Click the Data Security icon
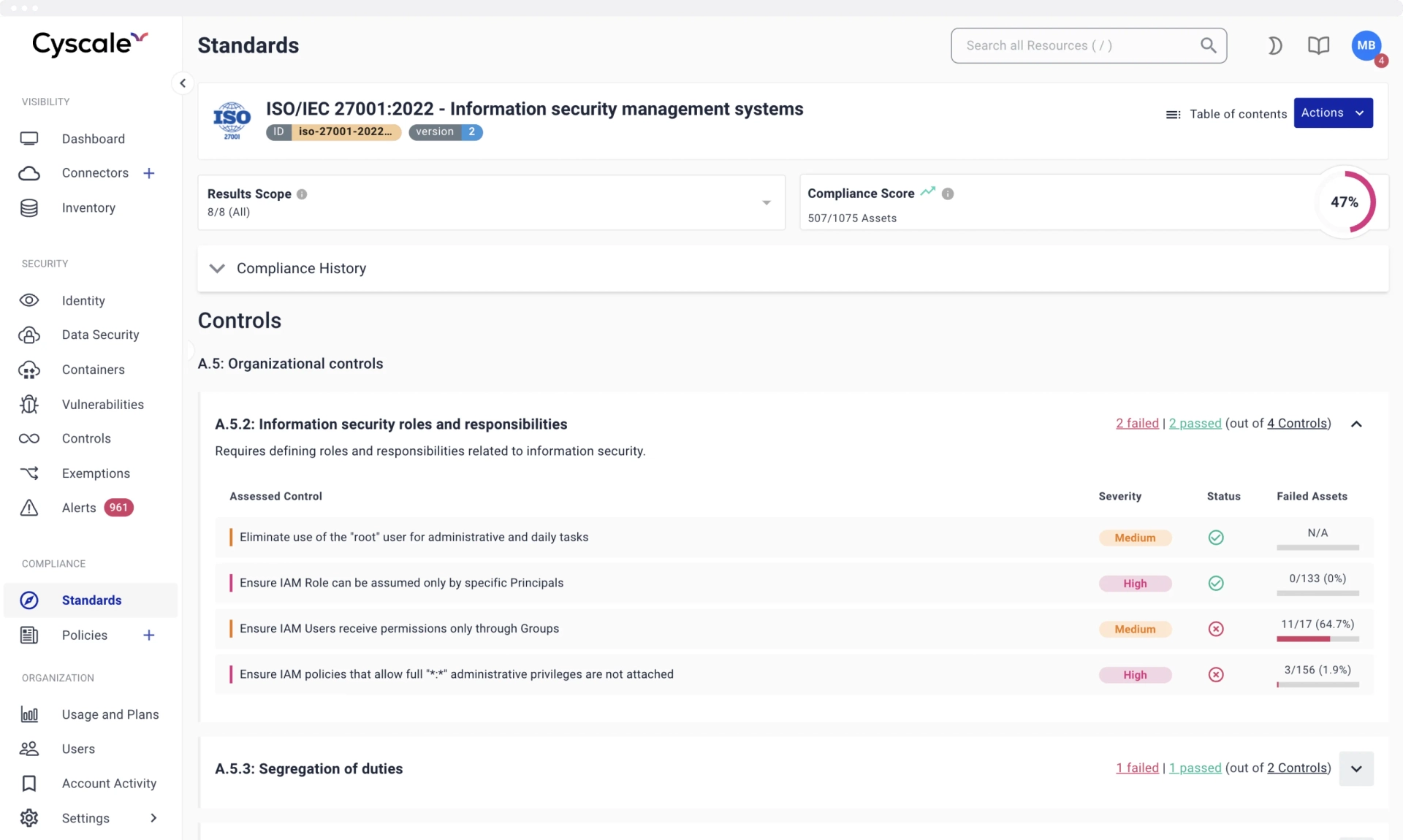1403x840 pixels. [x=29, y=335]
